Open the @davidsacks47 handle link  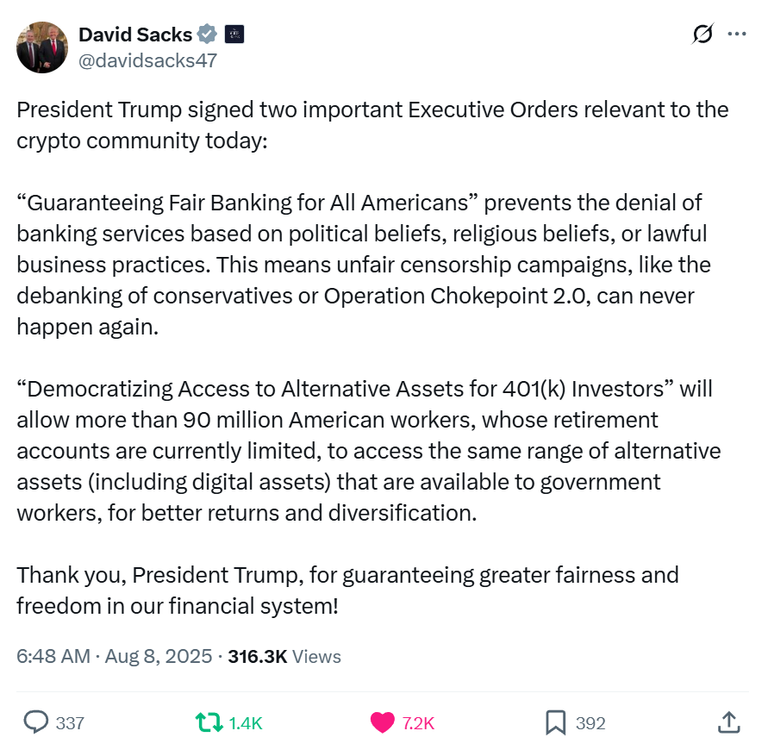147,61
